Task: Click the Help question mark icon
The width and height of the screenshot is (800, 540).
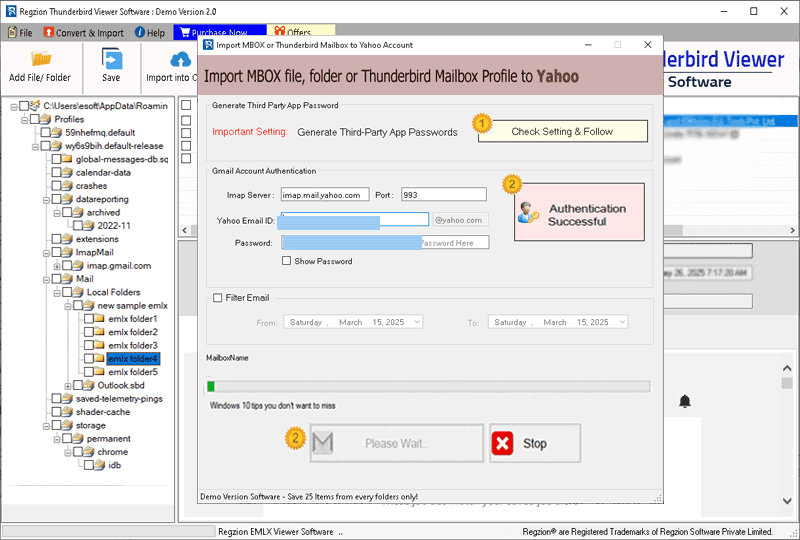Action: point(140,32)
